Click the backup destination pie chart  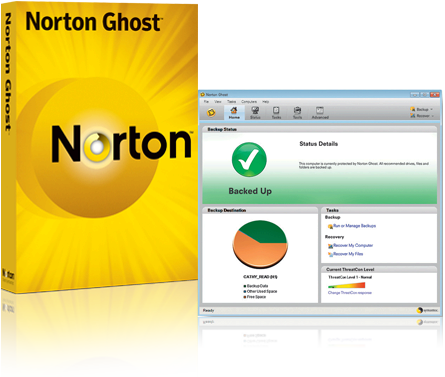[260, 244]
